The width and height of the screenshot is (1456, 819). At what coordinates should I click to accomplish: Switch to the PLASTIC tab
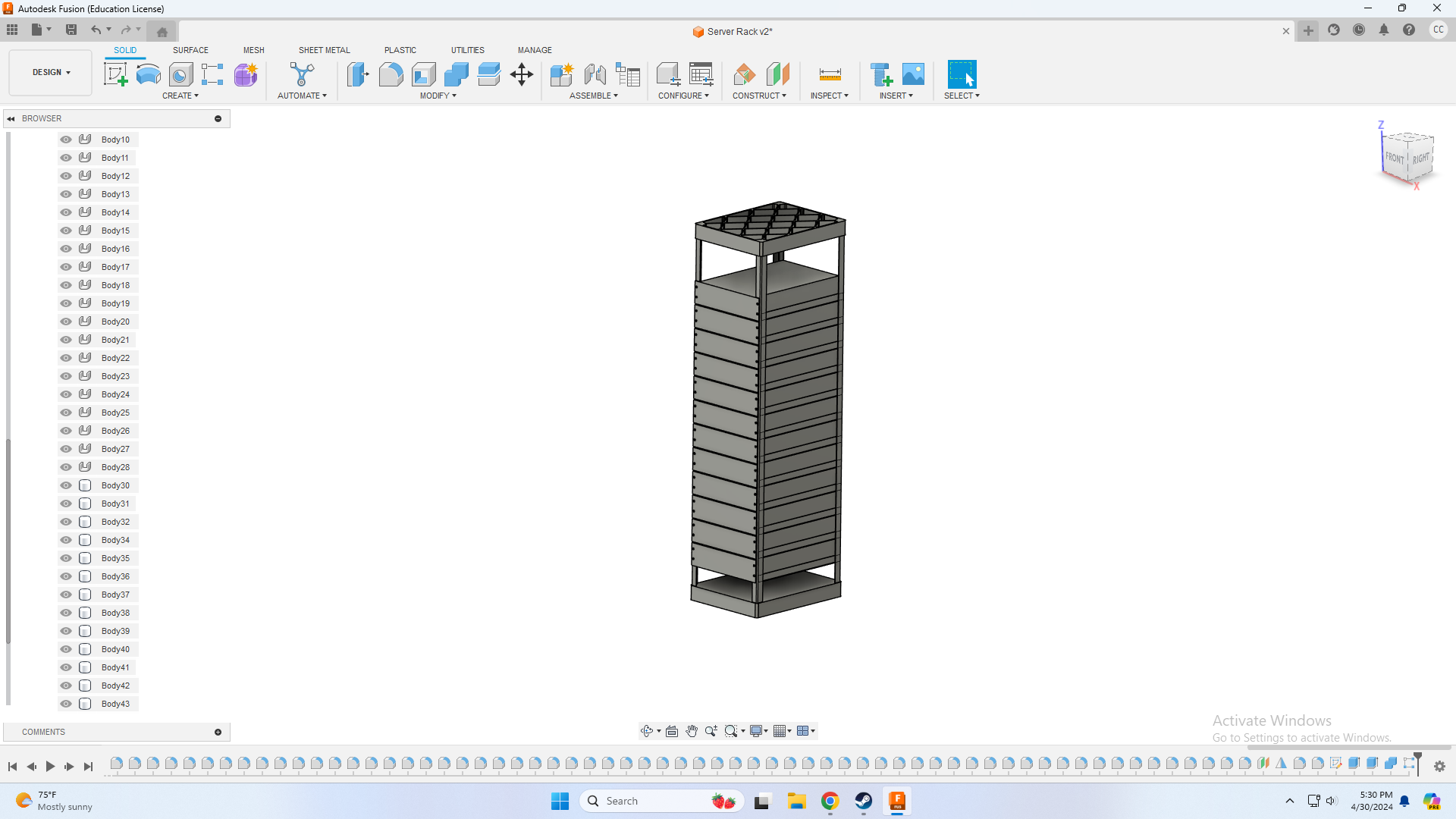[400, 50]
